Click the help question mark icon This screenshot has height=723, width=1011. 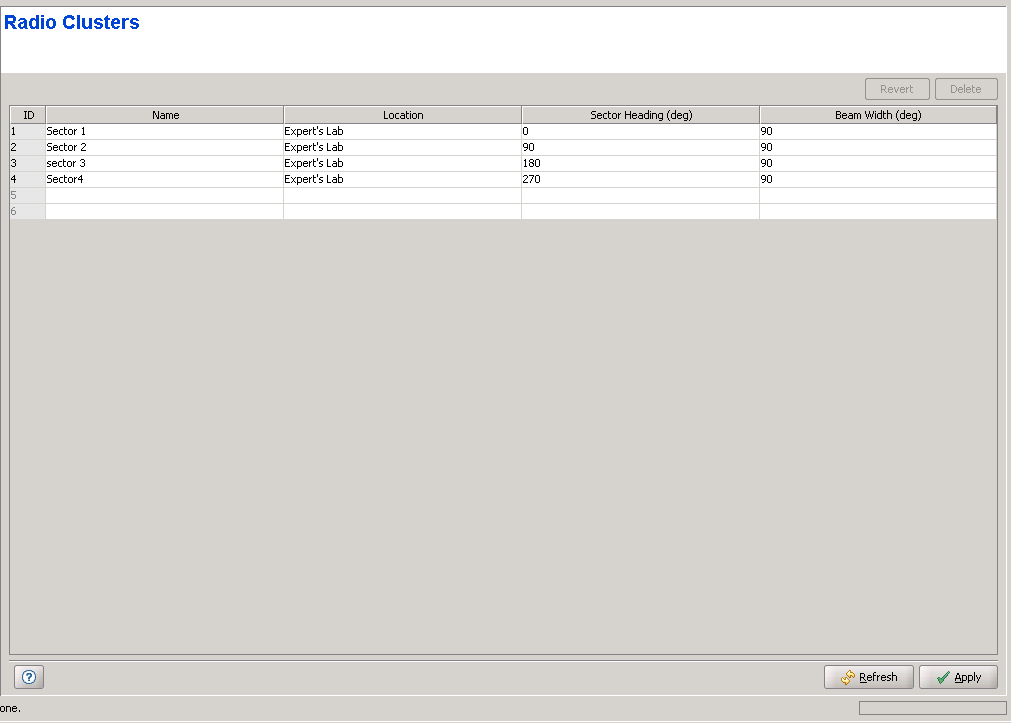pyautogui.click(x=29, y=677)
